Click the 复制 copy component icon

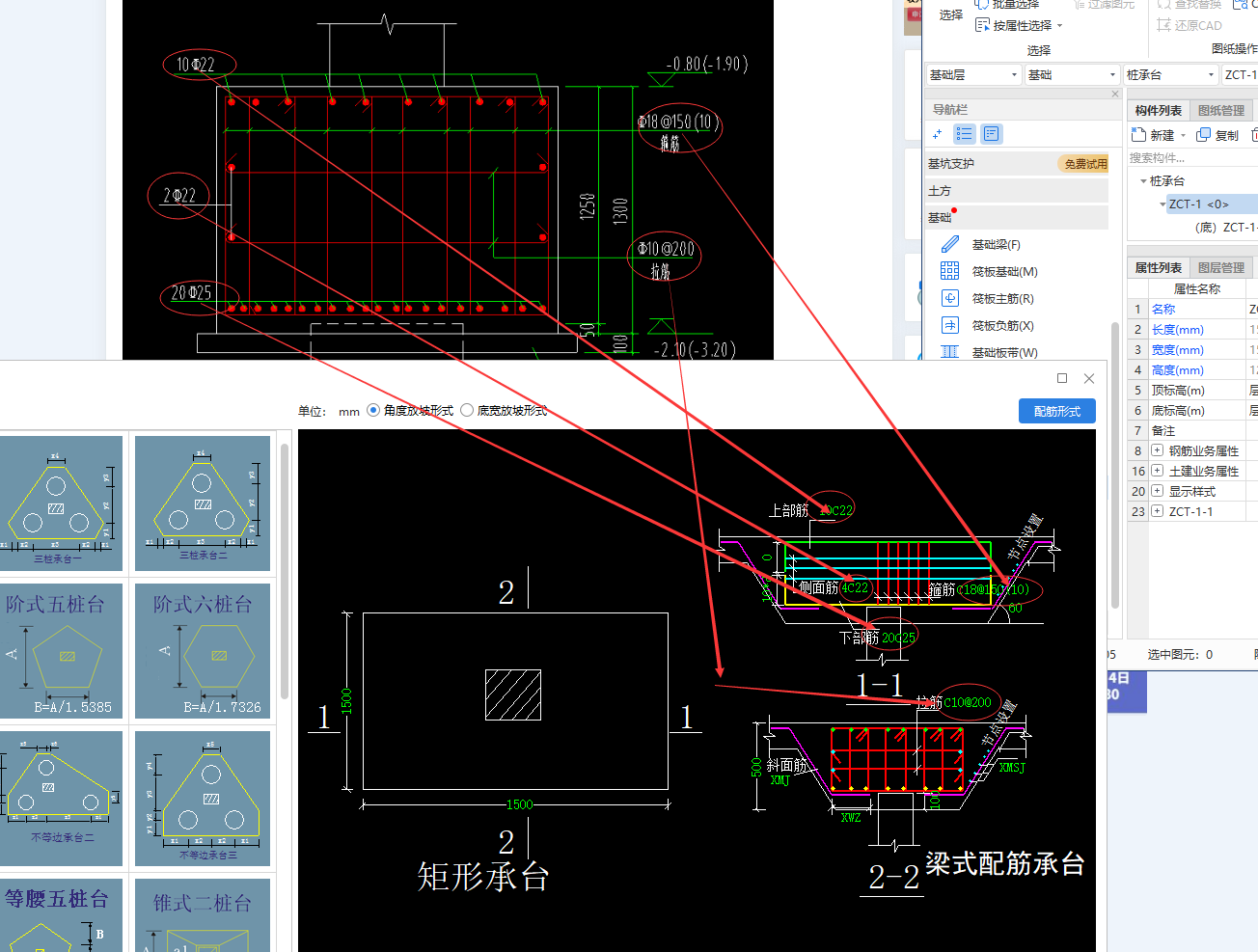[x=1203, y=135]
